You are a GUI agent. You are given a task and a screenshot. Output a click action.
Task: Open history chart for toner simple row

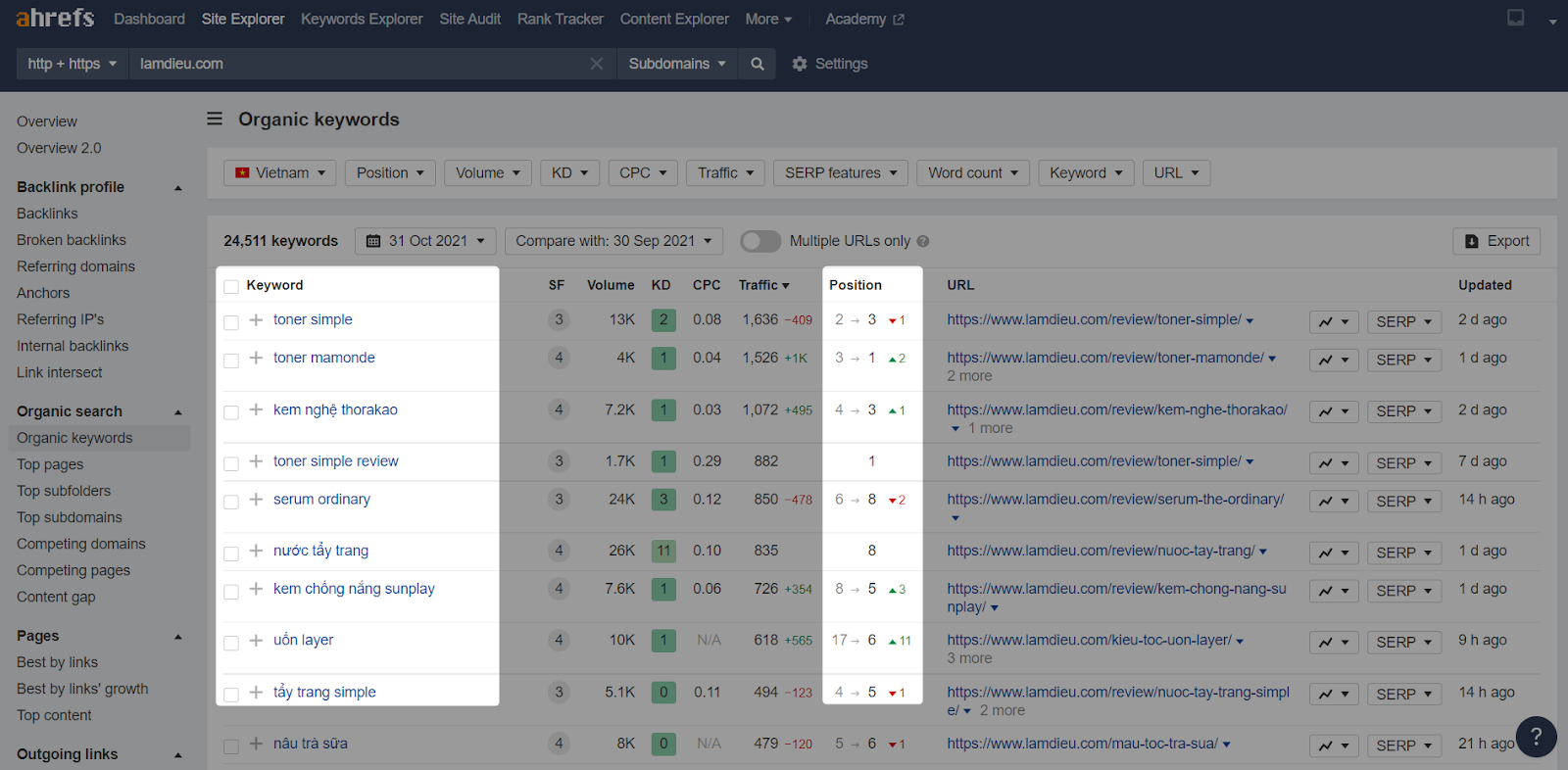point(1334,321)
